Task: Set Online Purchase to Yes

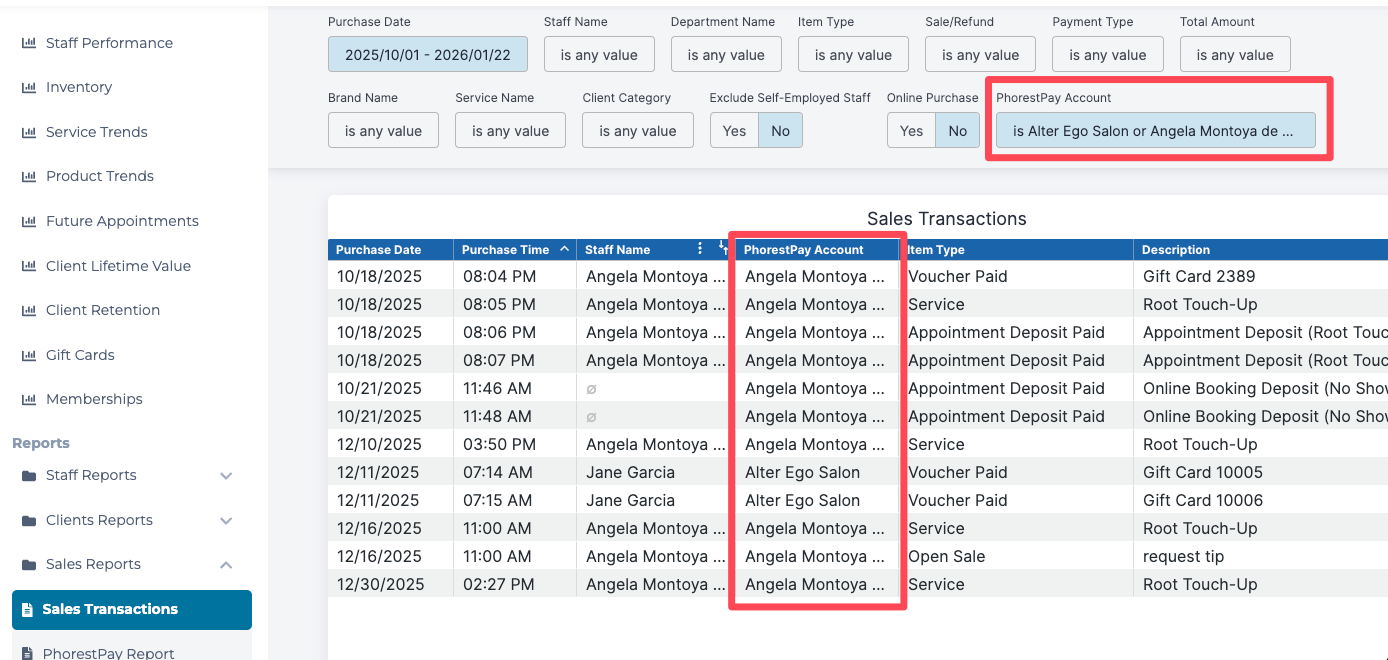Action: (911, 131)
